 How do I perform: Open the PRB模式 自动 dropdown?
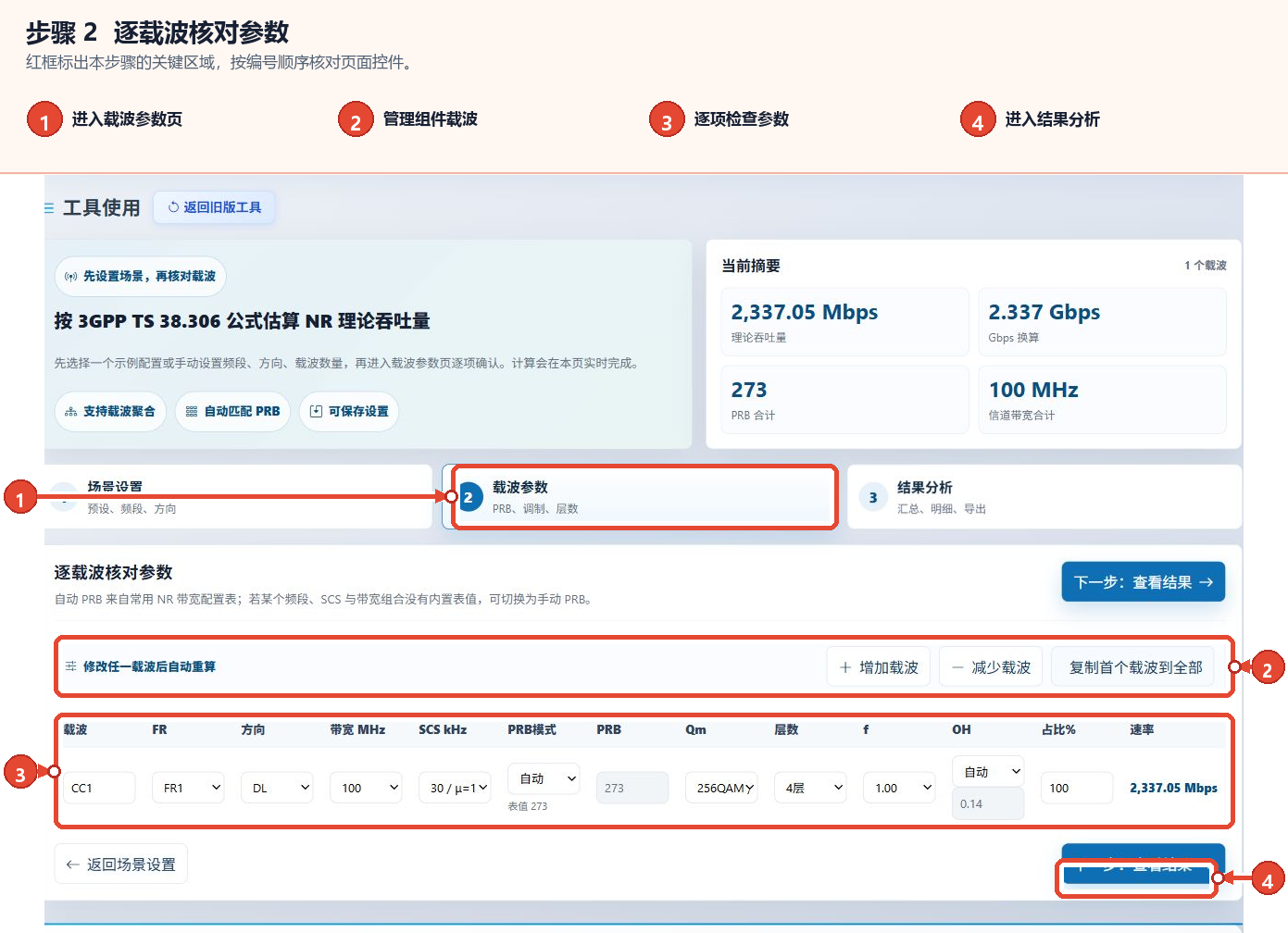544,778
